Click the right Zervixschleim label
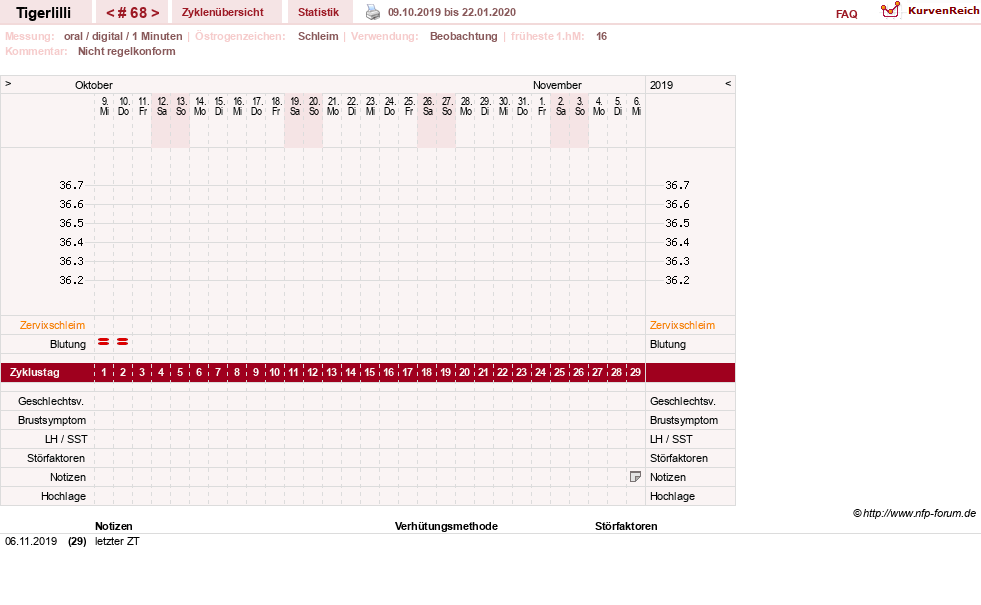Image resolution: width=981 pixels, height=605 pixels. [x=682, y=325]
